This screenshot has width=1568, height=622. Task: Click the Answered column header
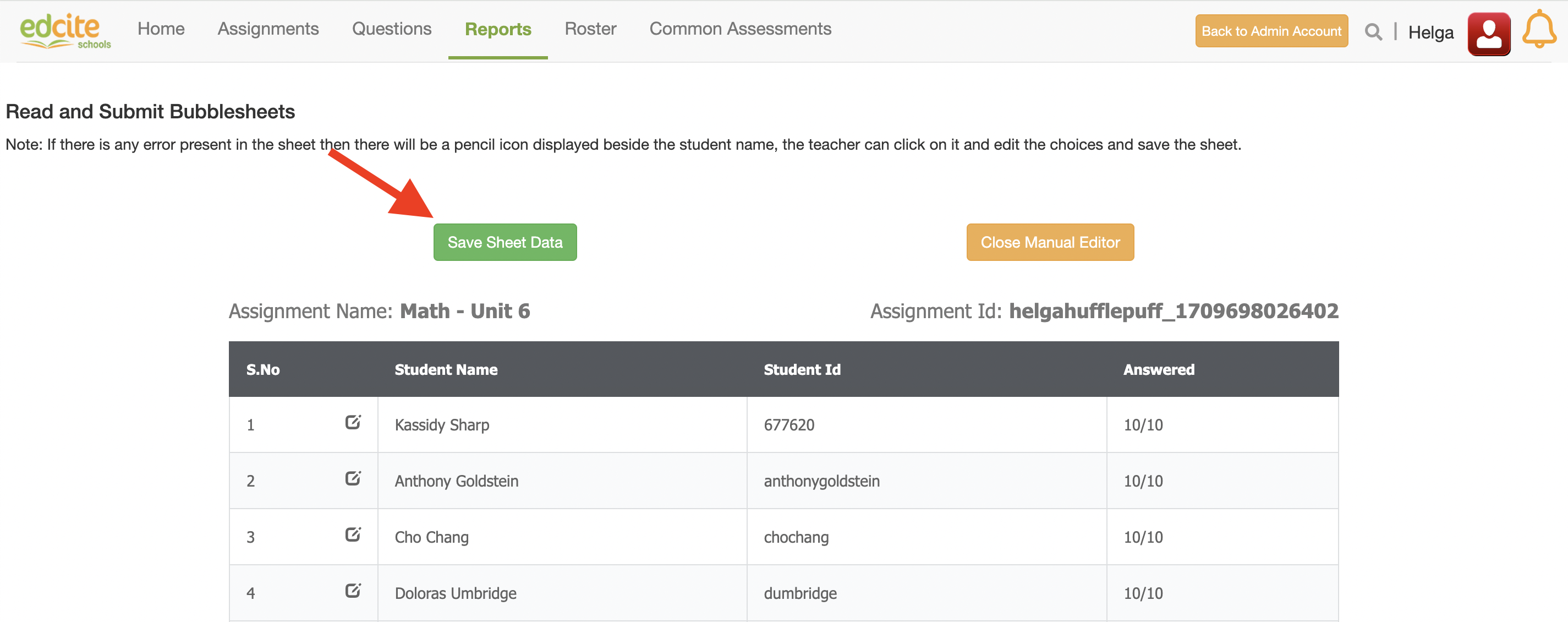click(x=1158, y=370)
